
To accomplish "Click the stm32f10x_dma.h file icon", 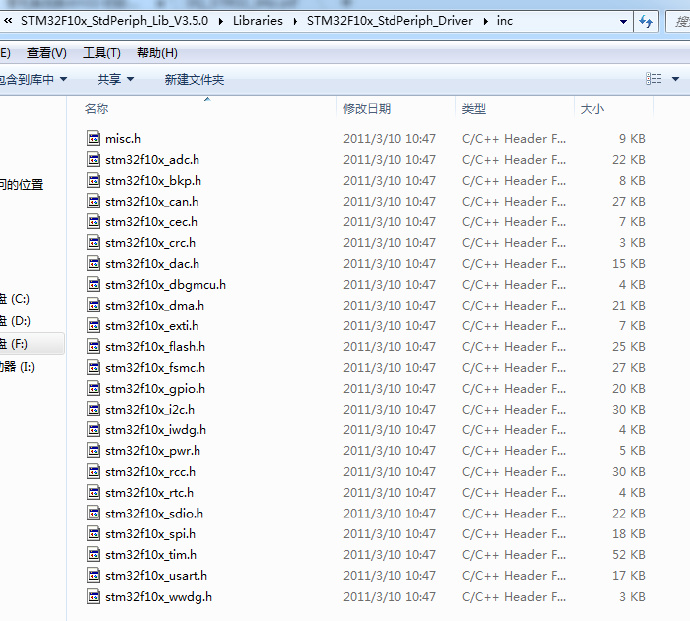I will coord(93,305).
